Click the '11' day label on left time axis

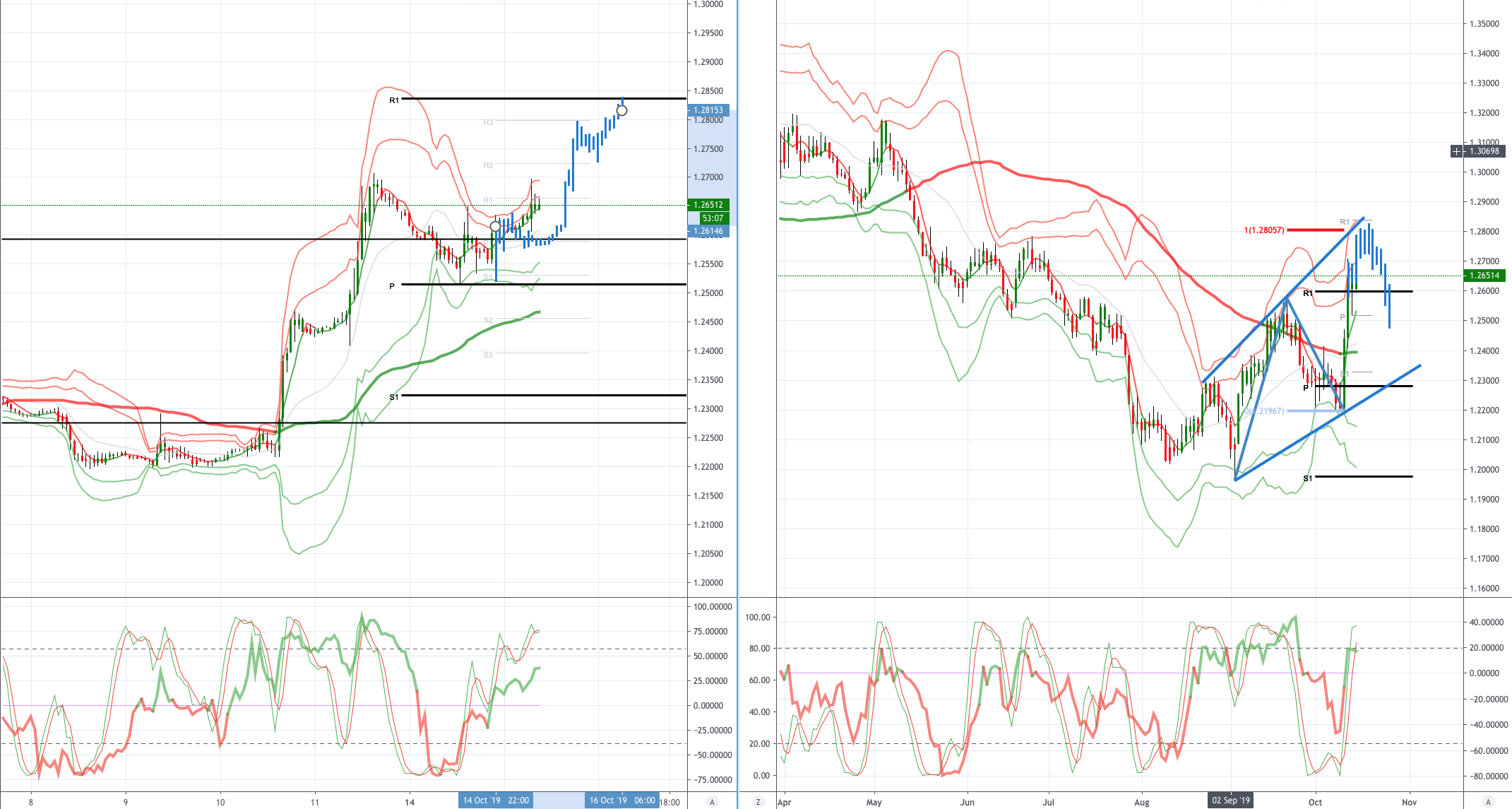[314, 803]
